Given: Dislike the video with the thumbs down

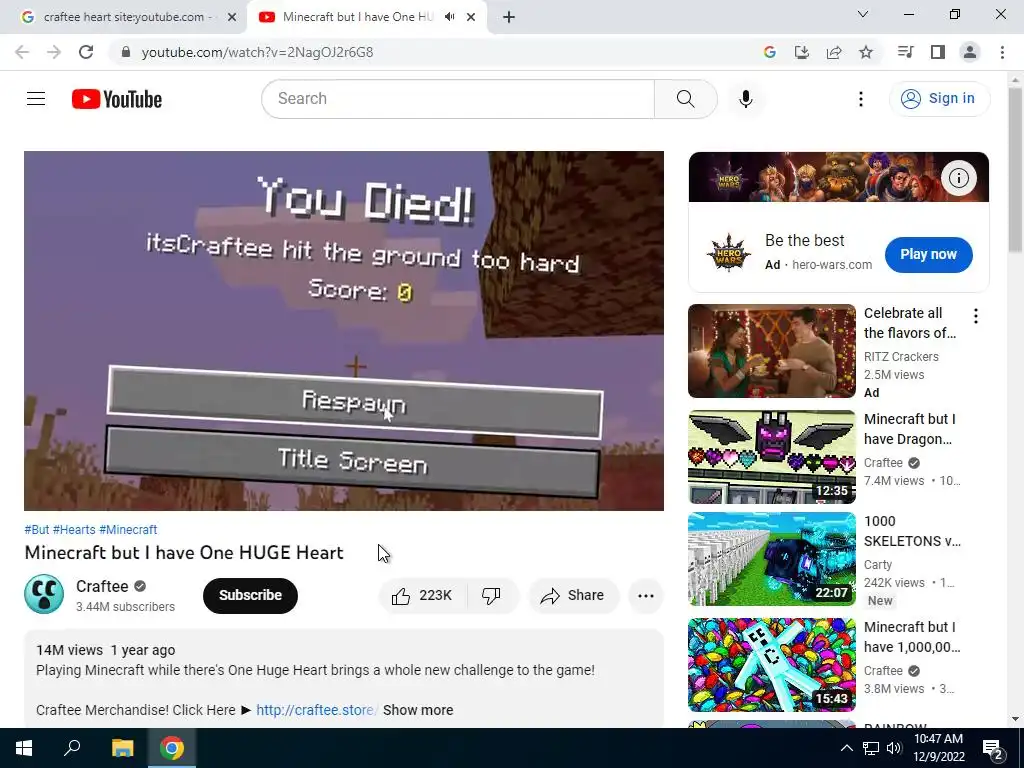Looking at the screenshot, I should tap(491, 596).
